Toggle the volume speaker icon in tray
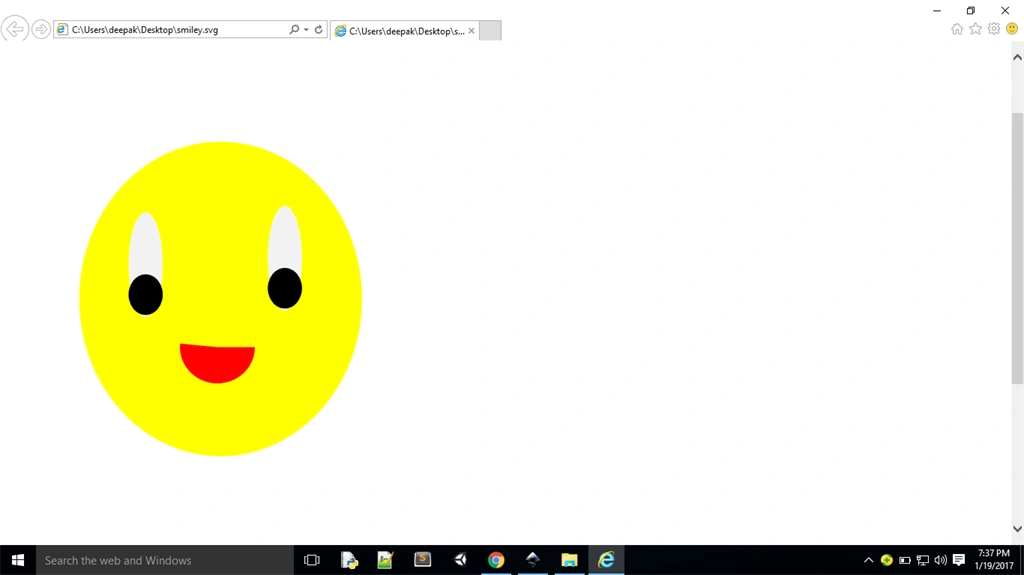This screenshot has height=575, width=1024. [x=940, y=560]
